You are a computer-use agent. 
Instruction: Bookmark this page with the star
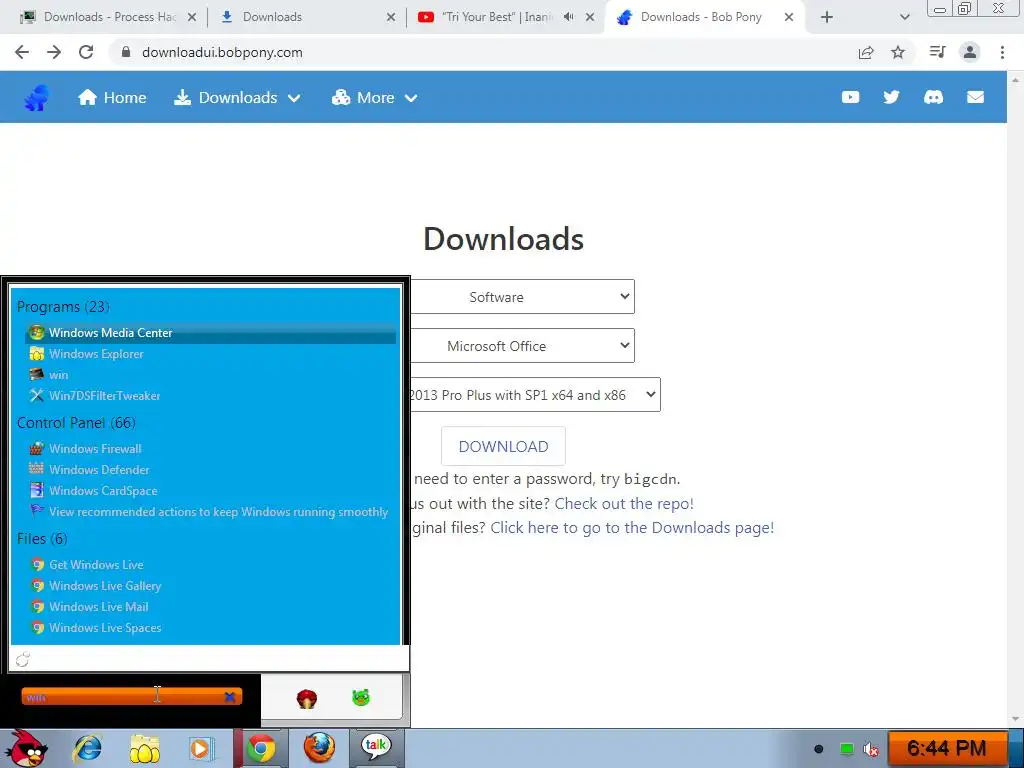[x=898, y=52]
